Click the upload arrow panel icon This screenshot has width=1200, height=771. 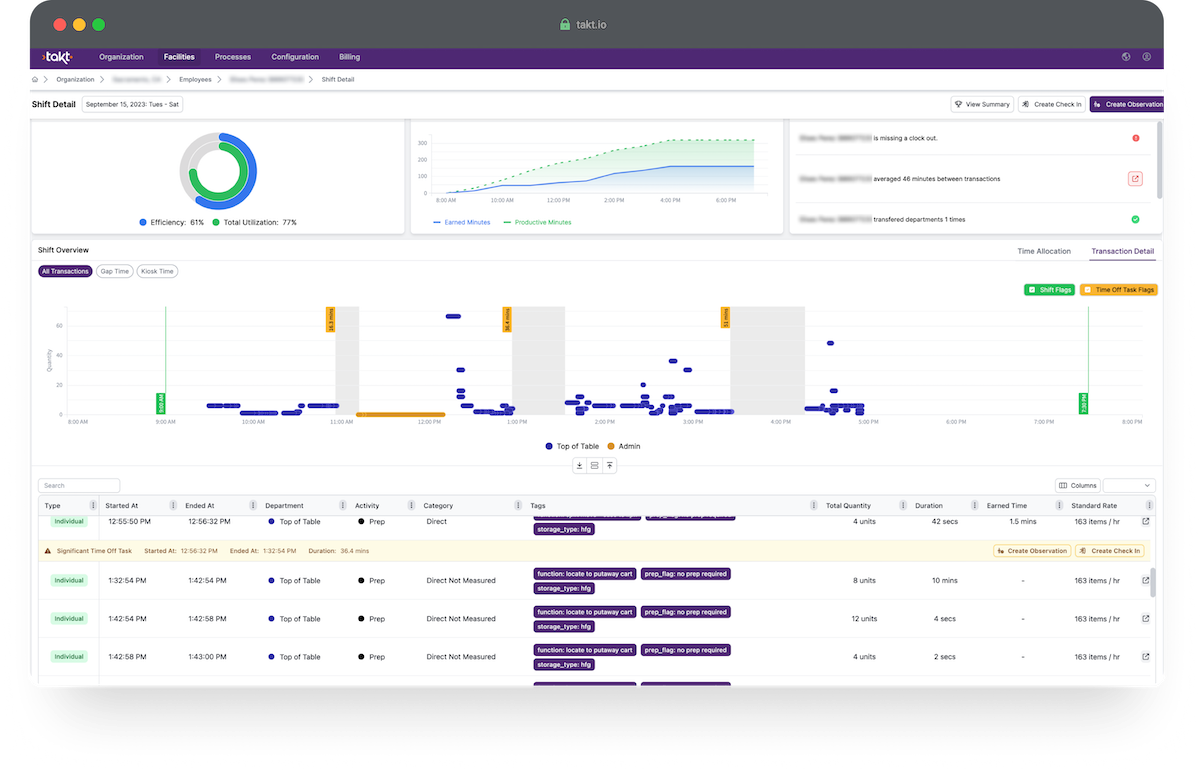pos(610,465)
